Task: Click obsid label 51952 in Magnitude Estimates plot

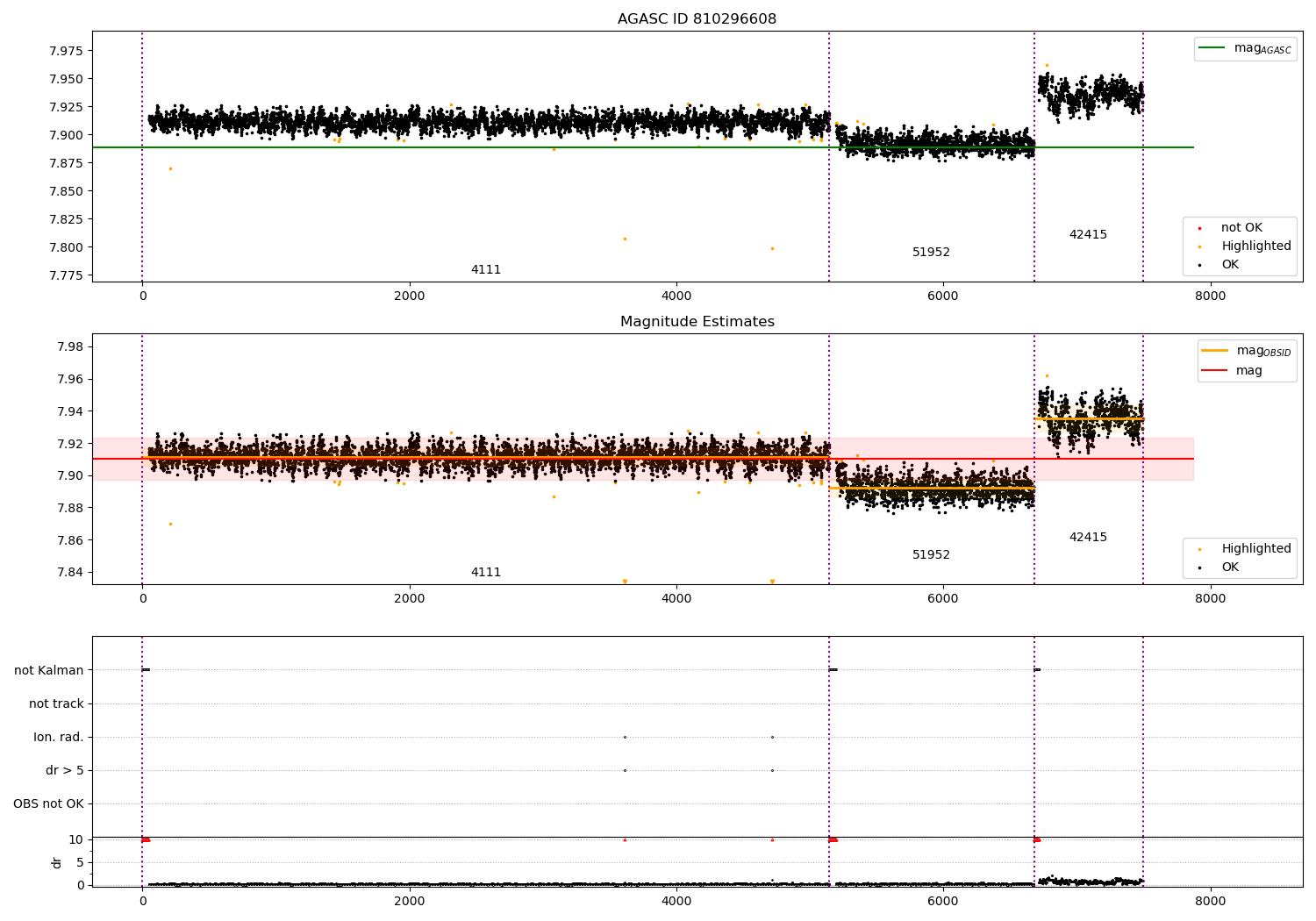Action: (931, 554)
